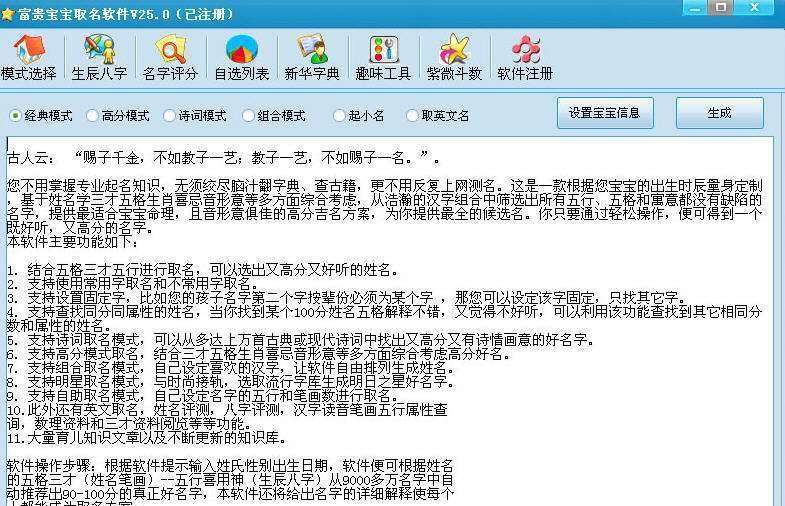Click feature line 6 about 高分模式取名

click(259, 354)
